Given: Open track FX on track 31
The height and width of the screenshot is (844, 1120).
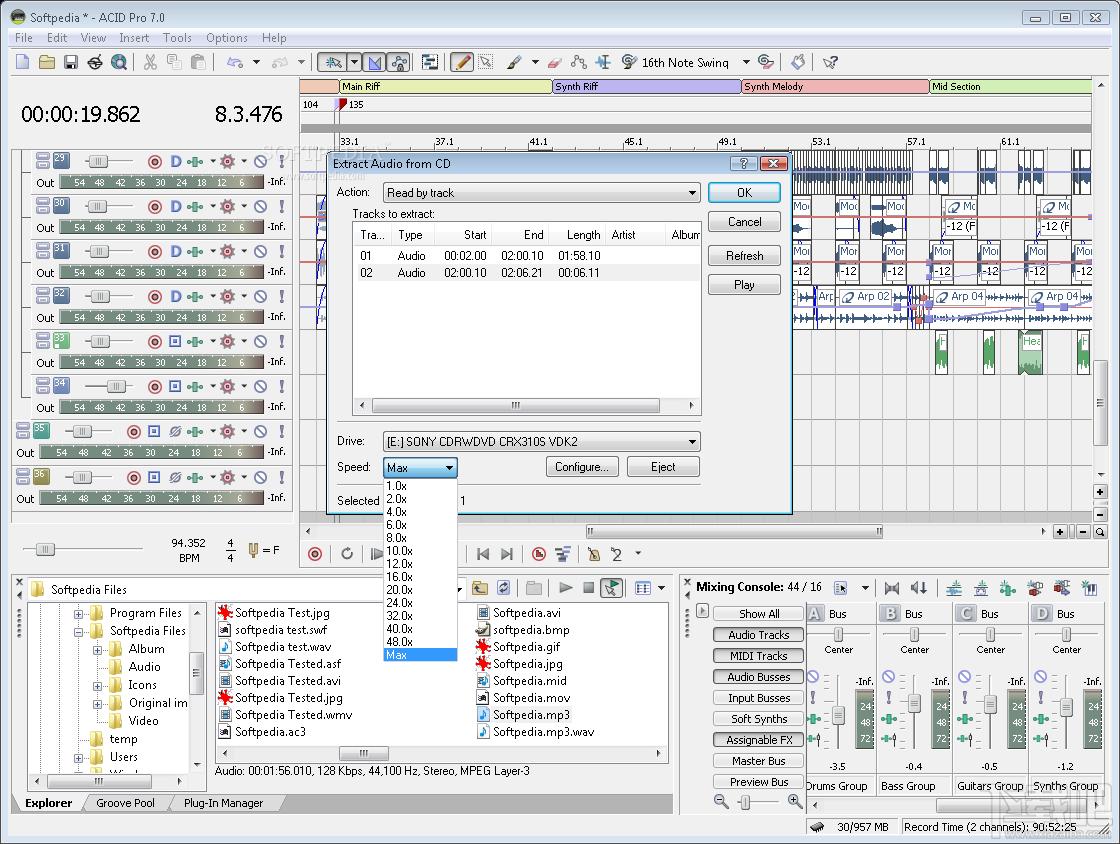Looking at the screenshot, I should pyautogui.click(x=227, y=251).
